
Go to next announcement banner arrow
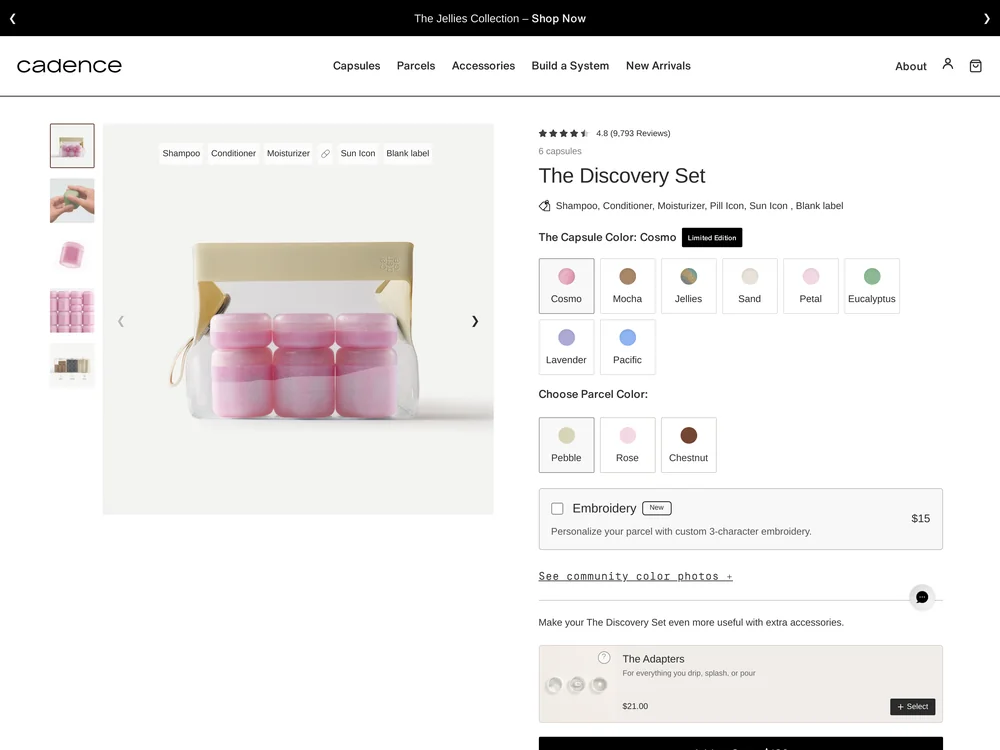click(x=987, y=18)
